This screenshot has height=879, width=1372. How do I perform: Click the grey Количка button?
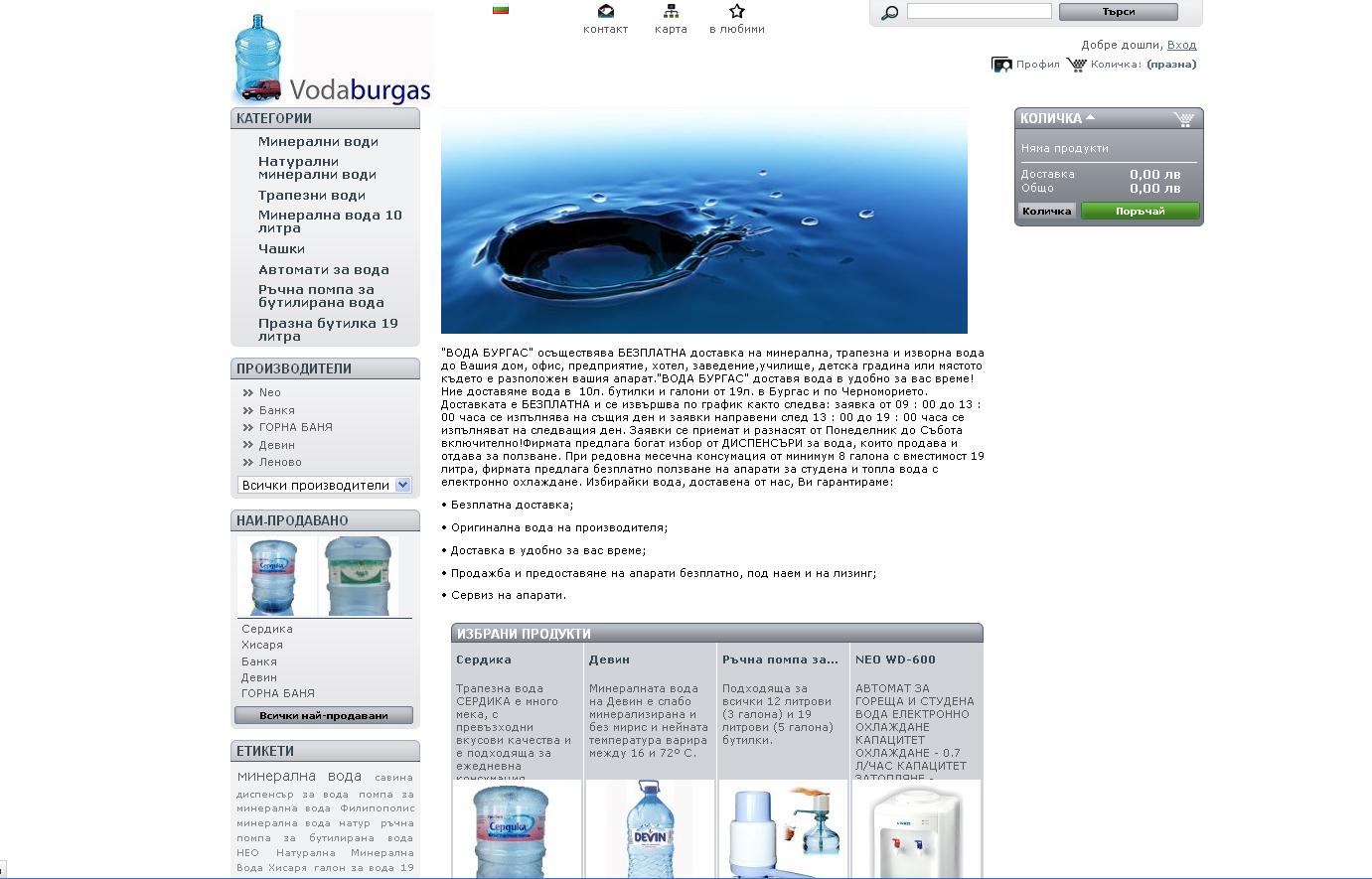1047,211
